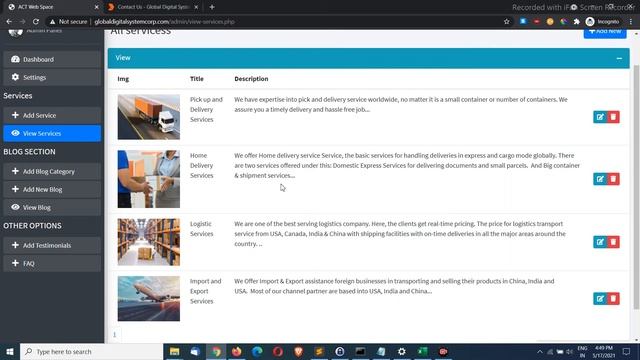The image size is (640, 360).
Task: Delete the Import and Export Services row
Action: coord(613,298)
